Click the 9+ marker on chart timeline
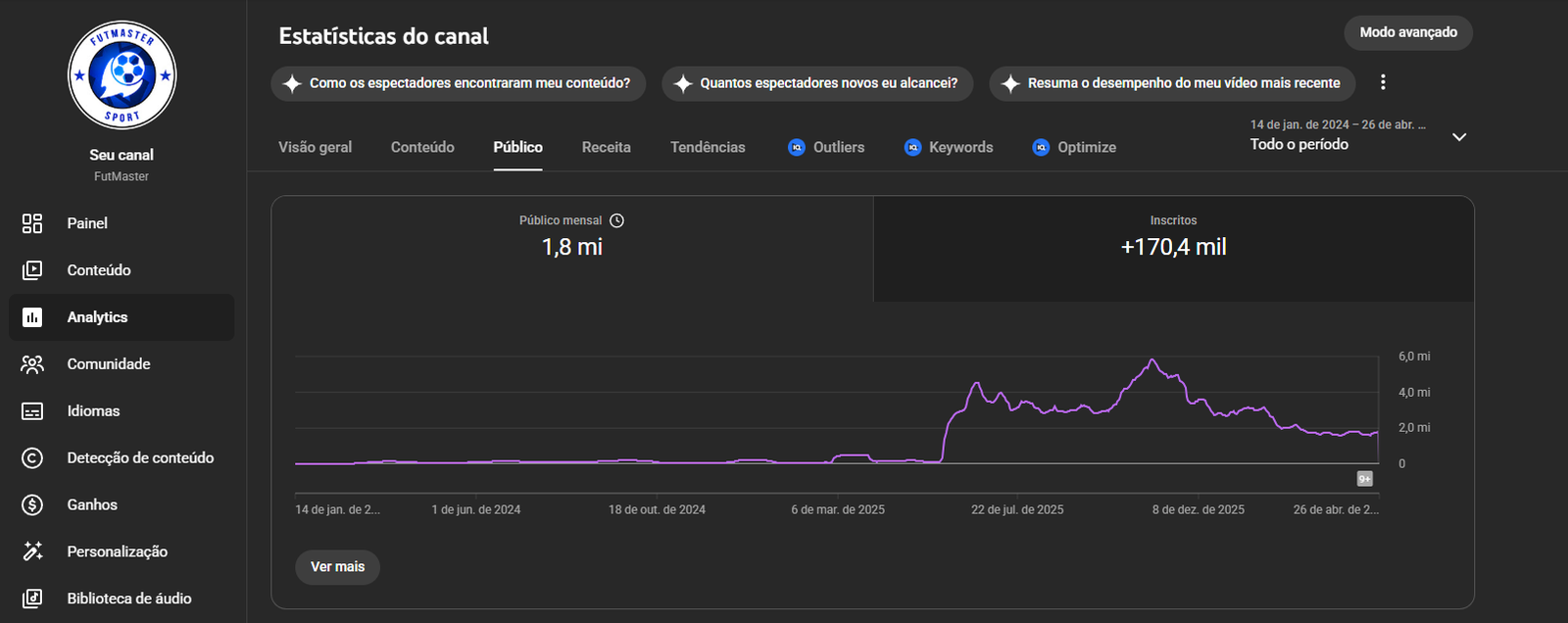 (x=1364, y=479)
